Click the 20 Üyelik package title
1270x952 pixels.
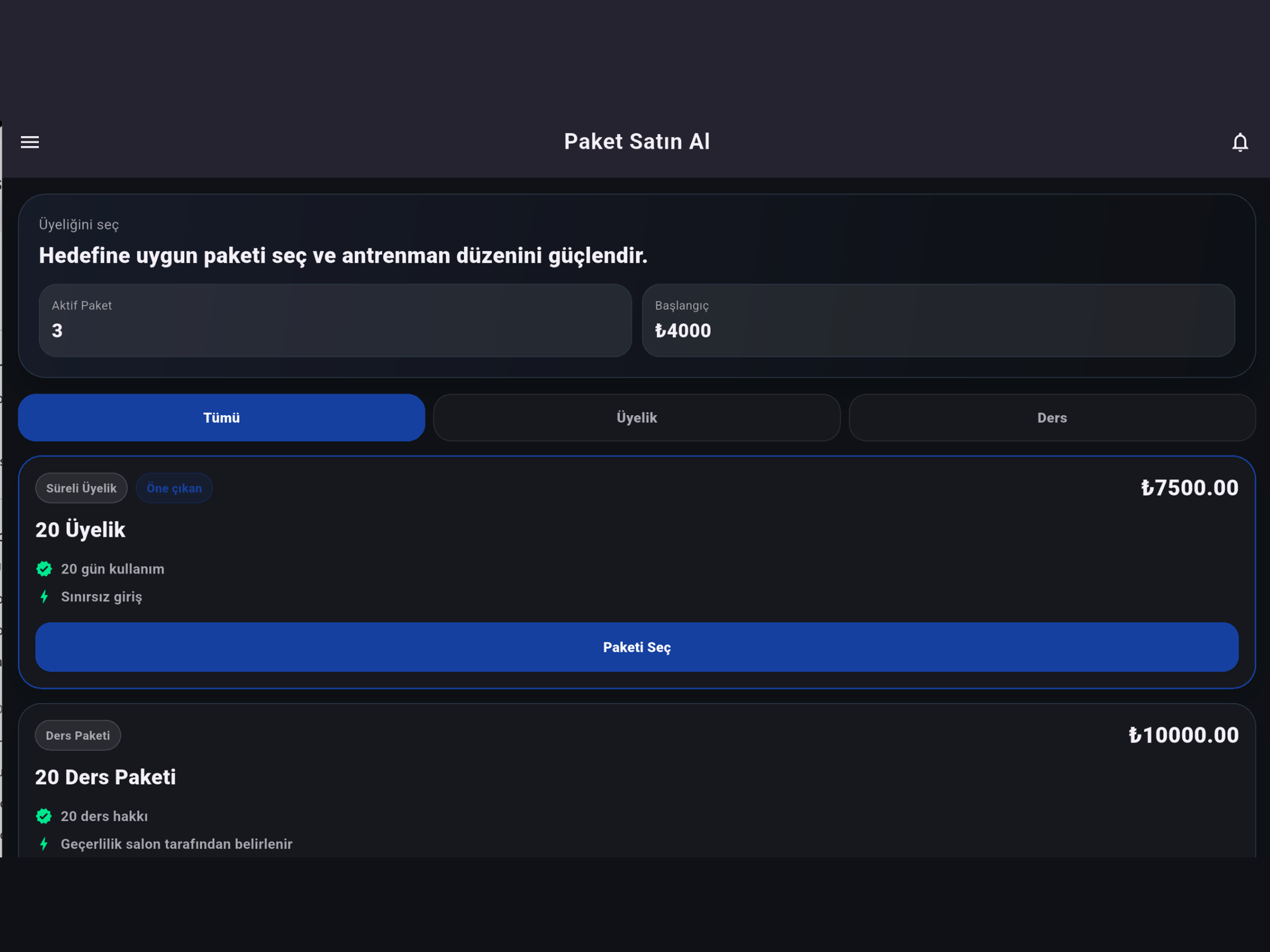point(80,530)
